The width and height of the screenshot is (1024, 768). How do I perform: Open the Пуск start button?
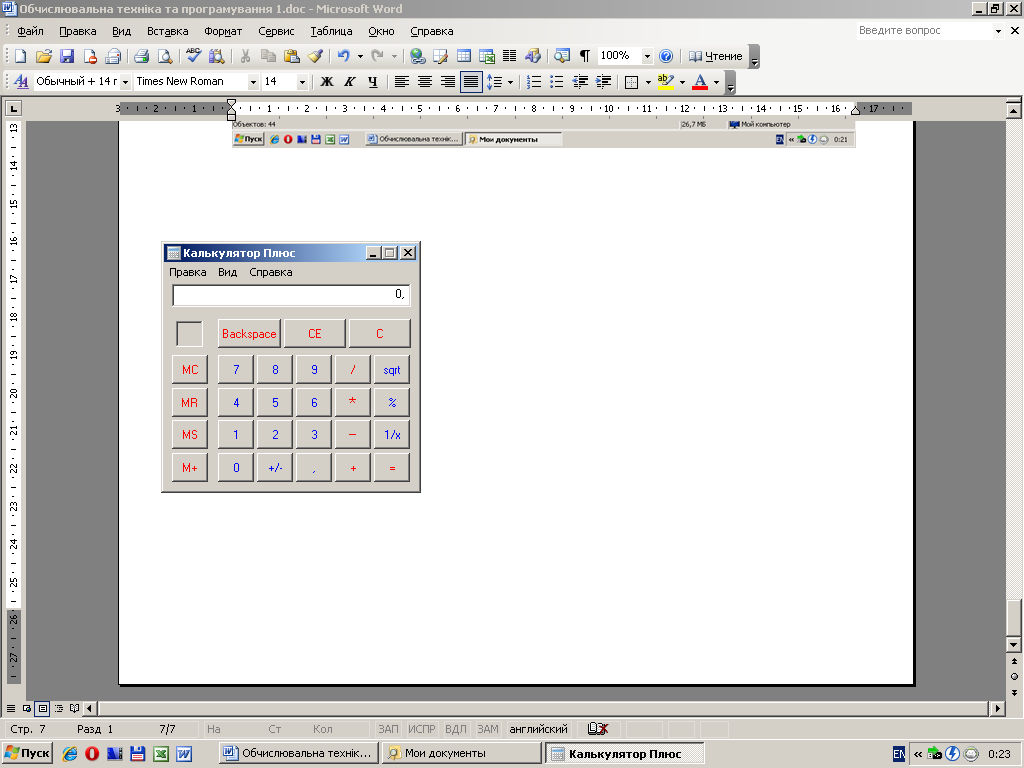tap(27, 753)
